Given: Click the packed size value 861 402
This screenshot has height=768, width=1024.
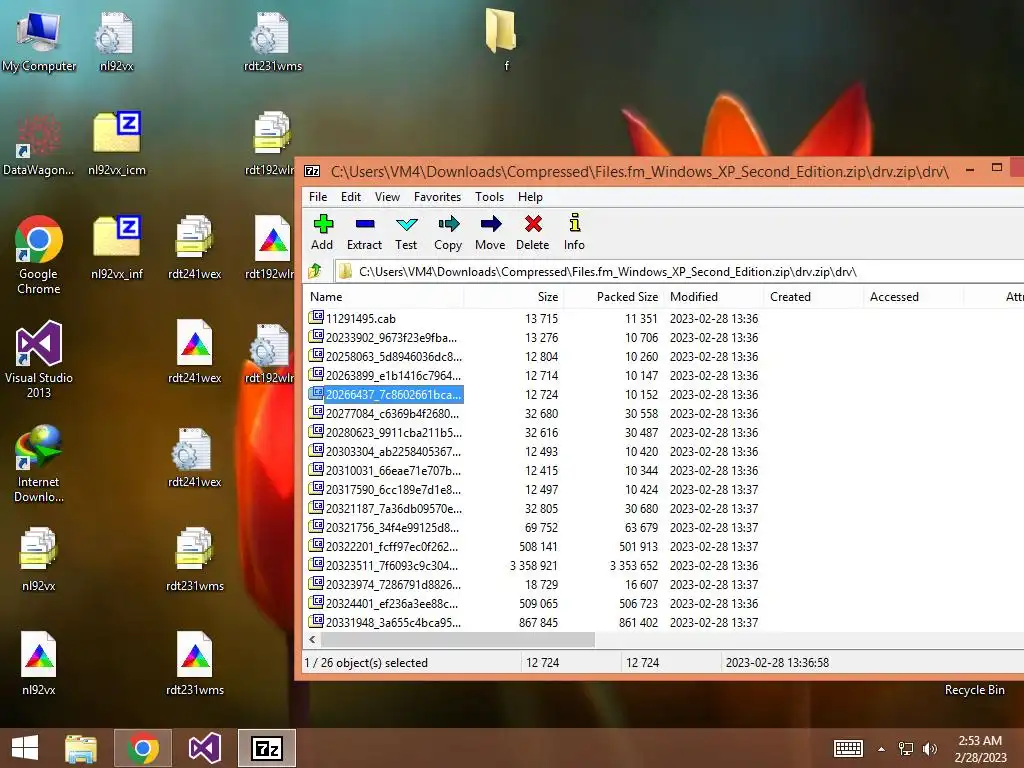Looking at the screenshot, I should pos(638,622).
